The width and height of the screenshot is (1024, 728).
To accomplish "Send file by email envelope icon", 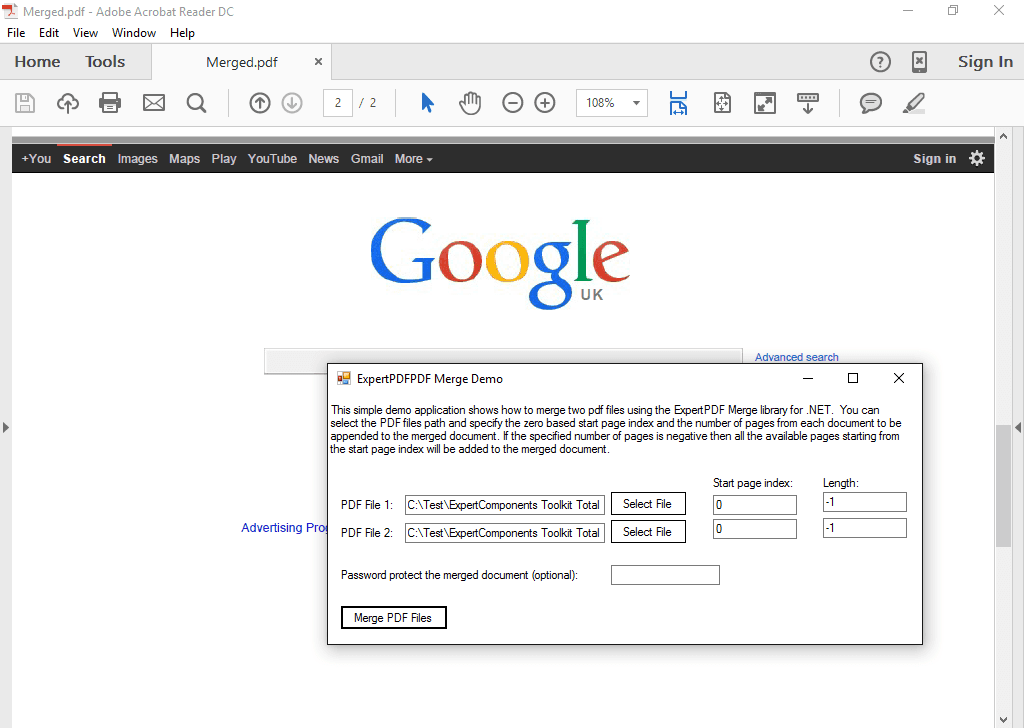I will pyautogui.click(x=154, y=103).
